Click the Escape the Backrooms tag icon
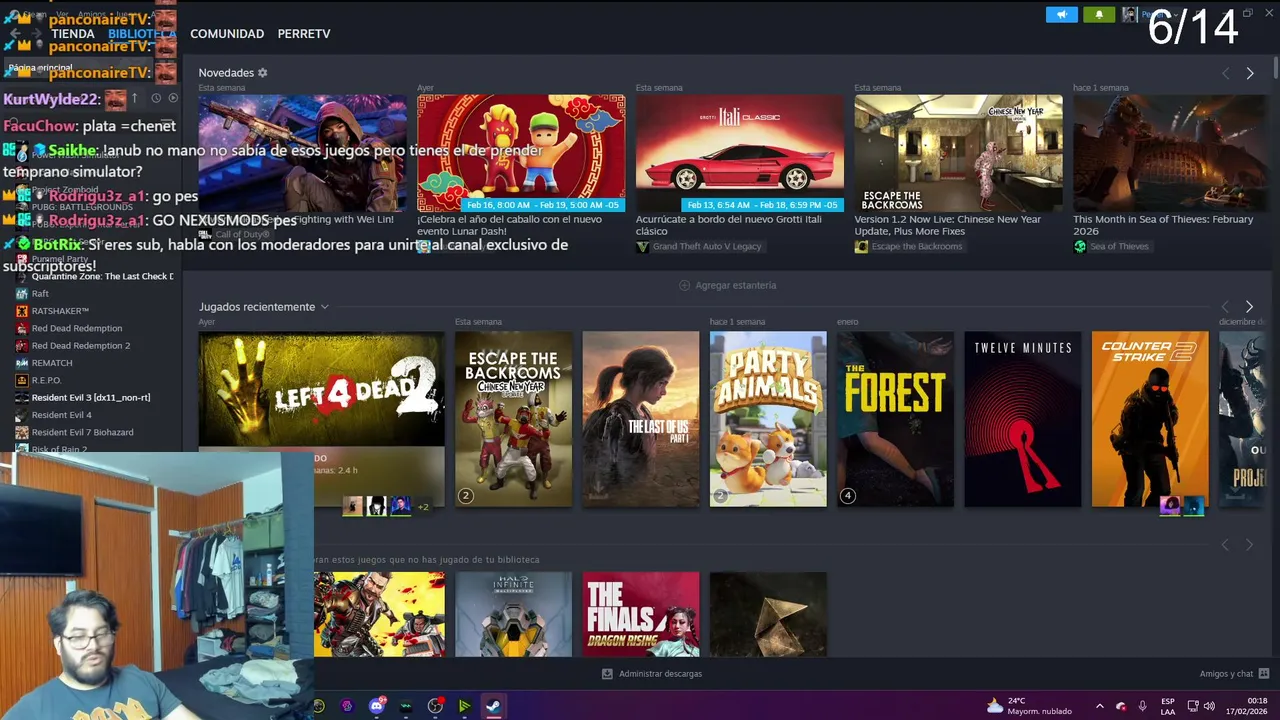 861,247
